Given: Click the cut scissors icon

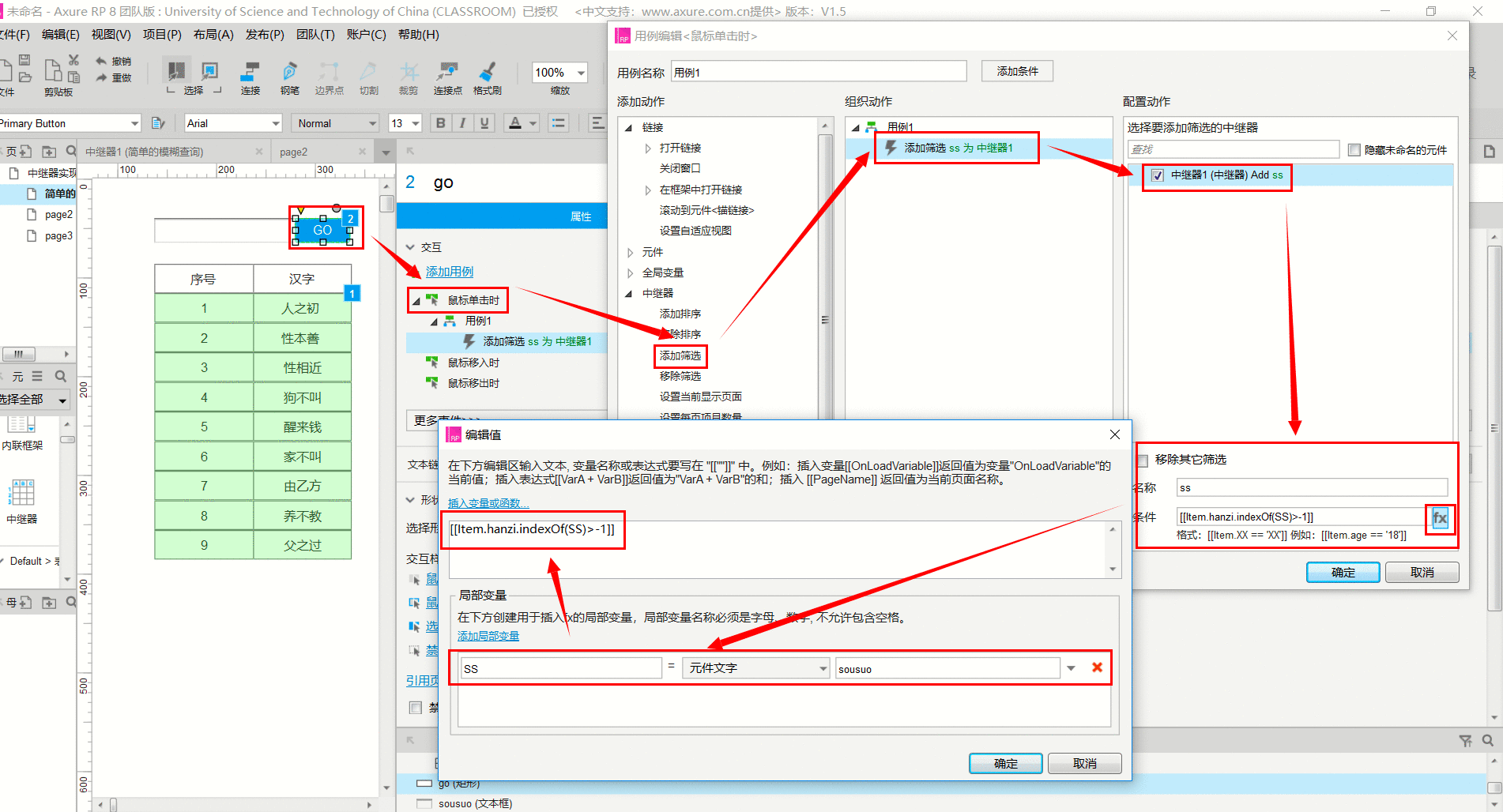Looking at the screenshot, I should pyautogui.click(x=73, y=60).
